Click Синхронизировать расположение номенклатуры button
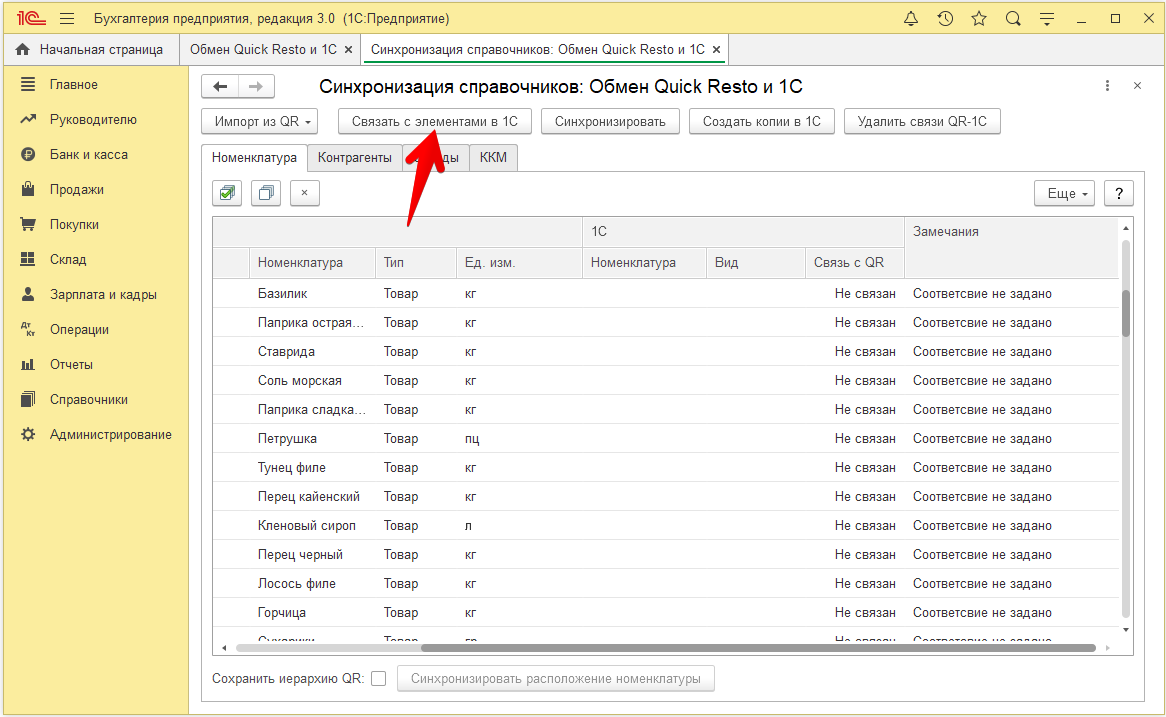Viewport: 1166px width, 717px height. pyautogui.click(x=555, y=678)
